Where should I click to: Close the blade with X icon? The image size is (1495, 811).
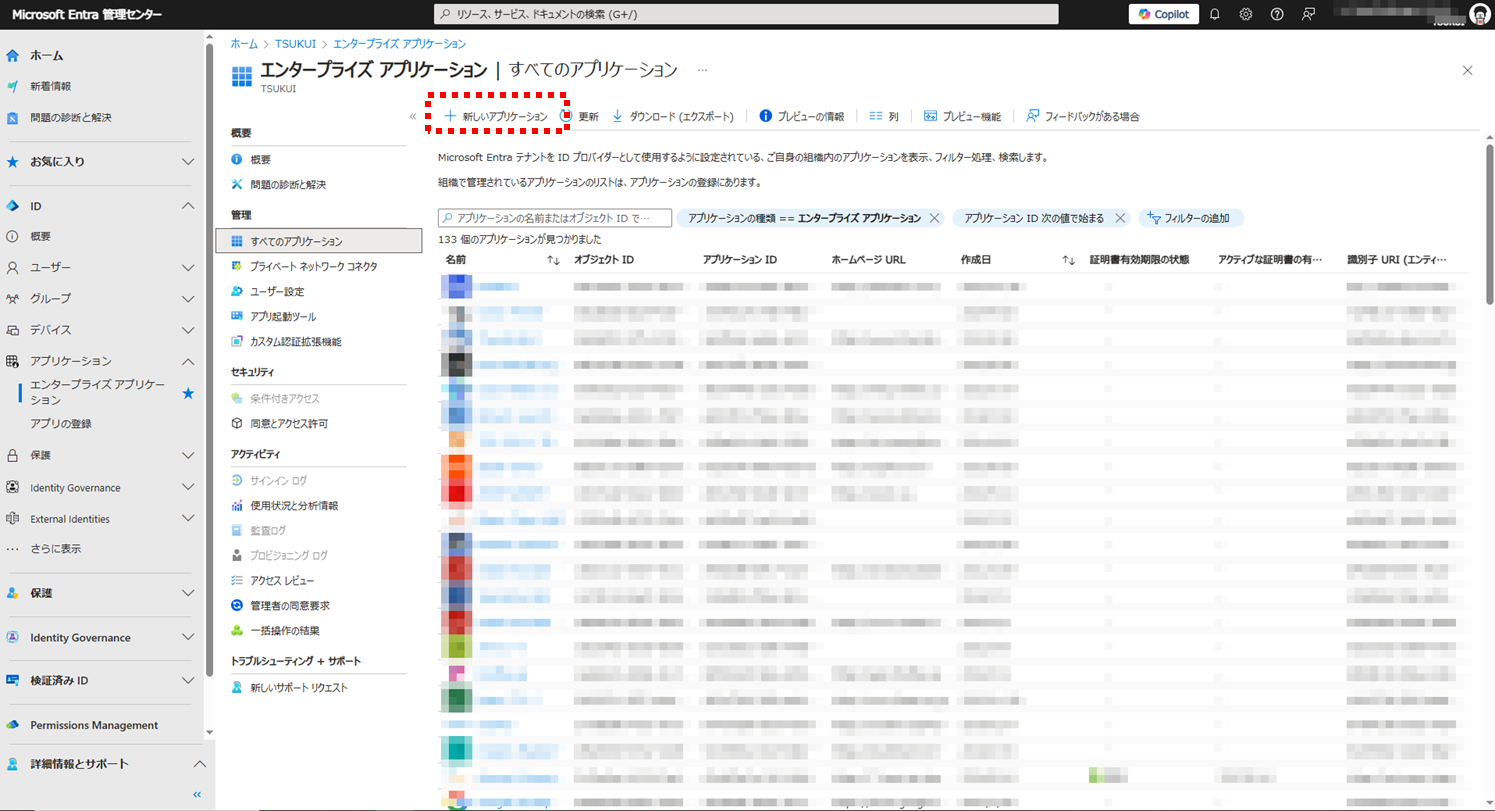[x=1467, y=70]
